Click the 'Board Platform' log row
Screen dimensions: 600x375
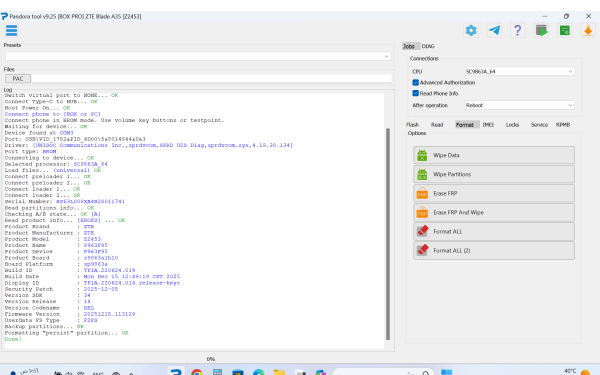click(56, 264)
